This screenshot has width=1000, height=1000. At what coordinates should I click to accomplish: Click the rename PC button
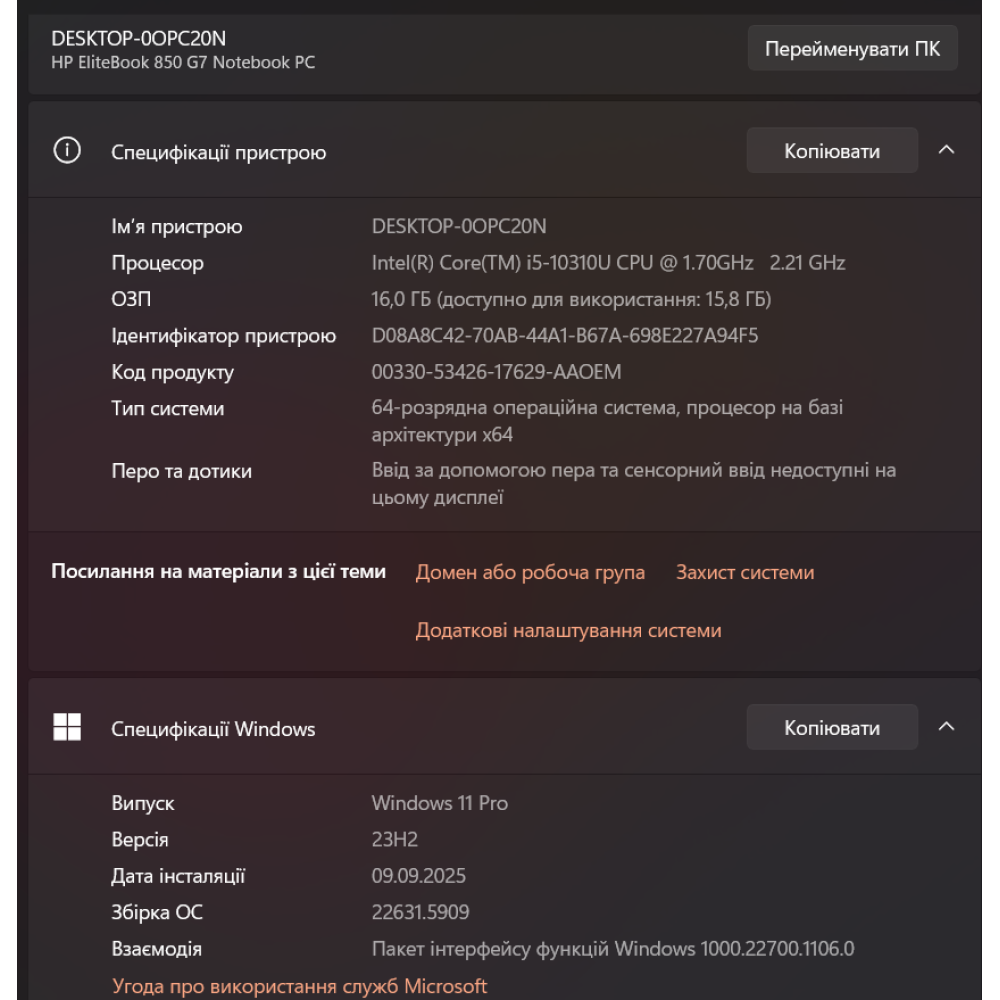[852, 49]
